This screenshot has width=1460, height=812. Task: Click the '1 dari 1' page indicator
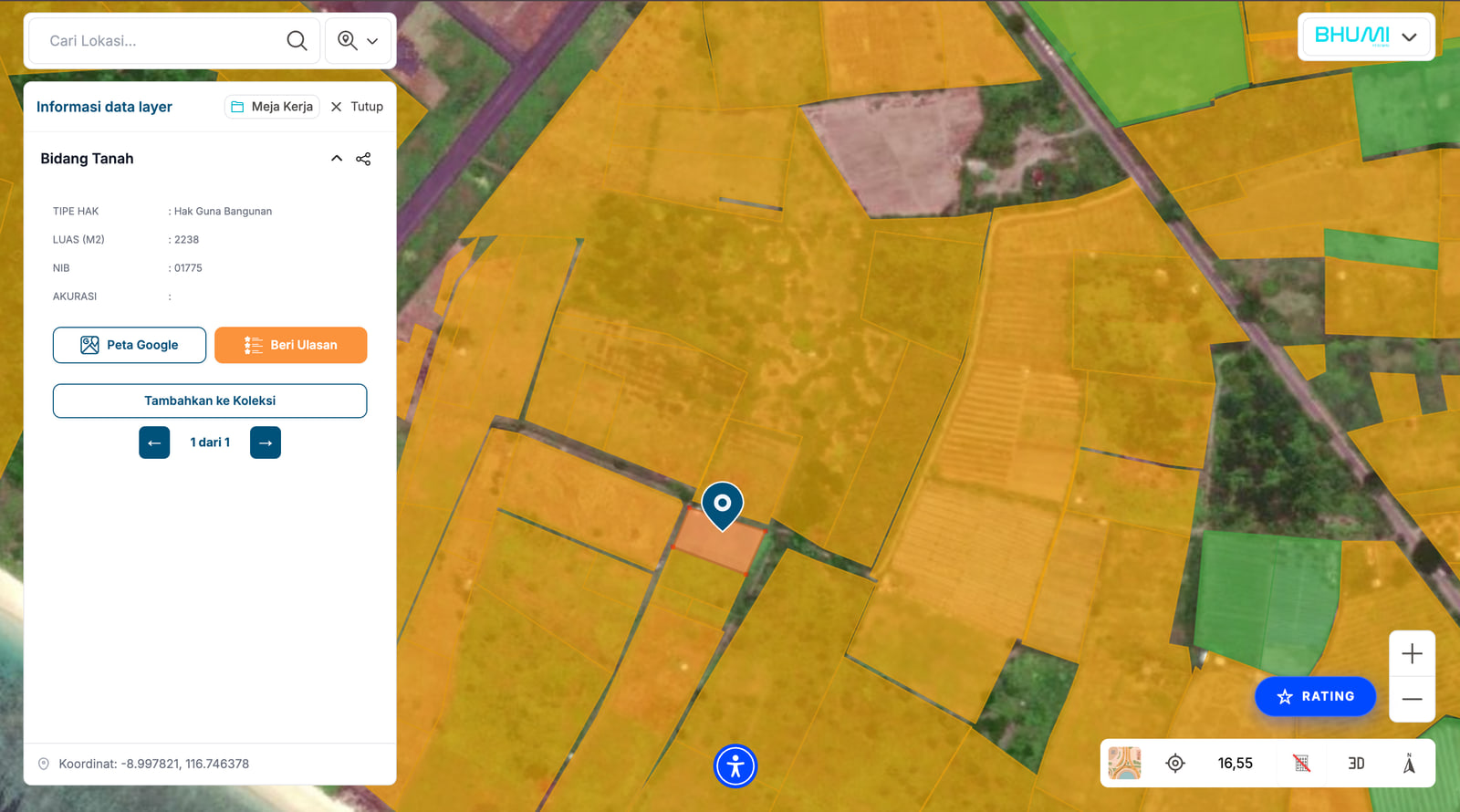(210, 442)
